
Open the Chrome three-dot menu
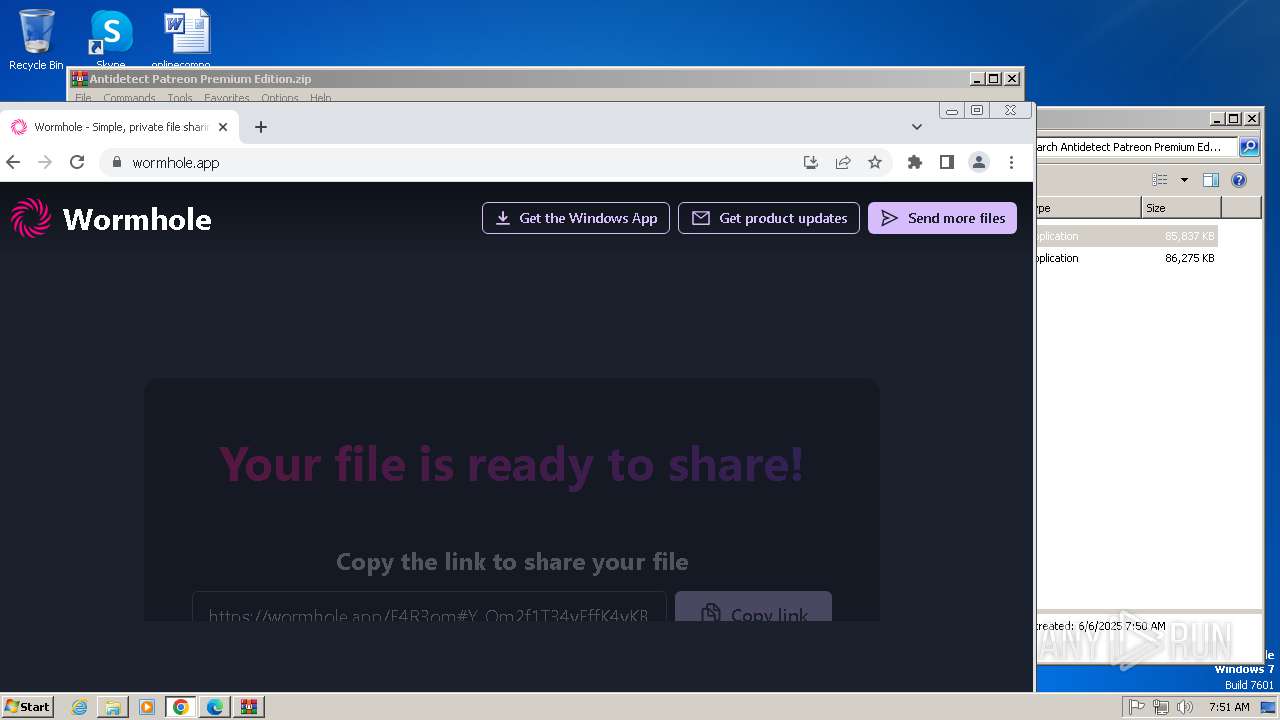(x=1011, y=162)
